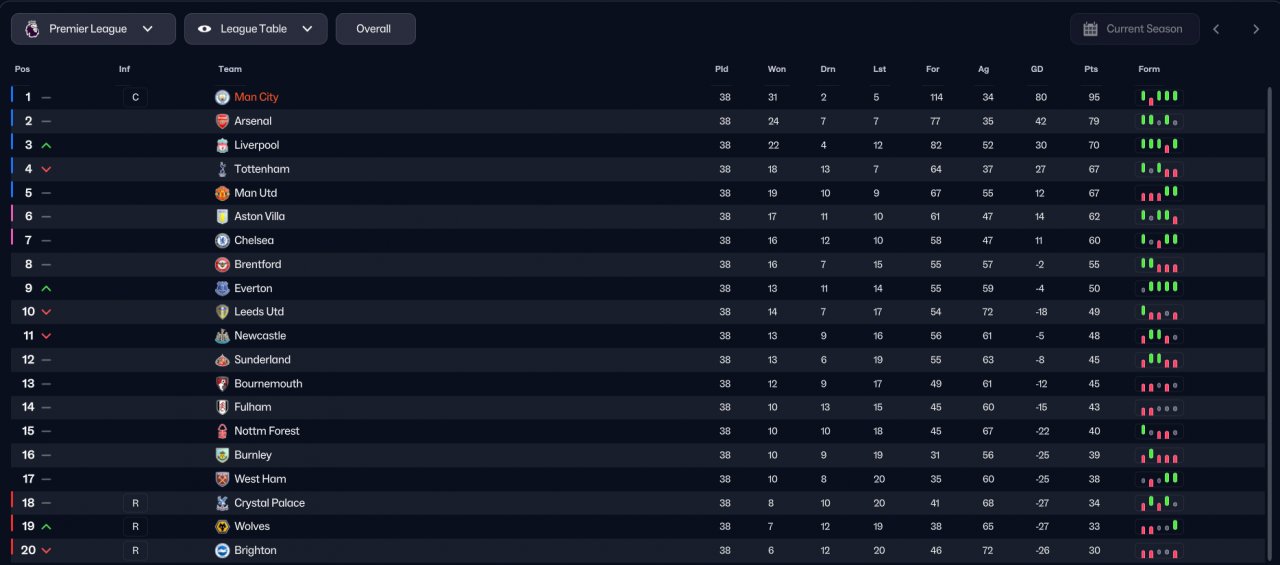1280x565 pixels.
Task: Click the calendar icon beside Current Season
Action: [1090, 29]
